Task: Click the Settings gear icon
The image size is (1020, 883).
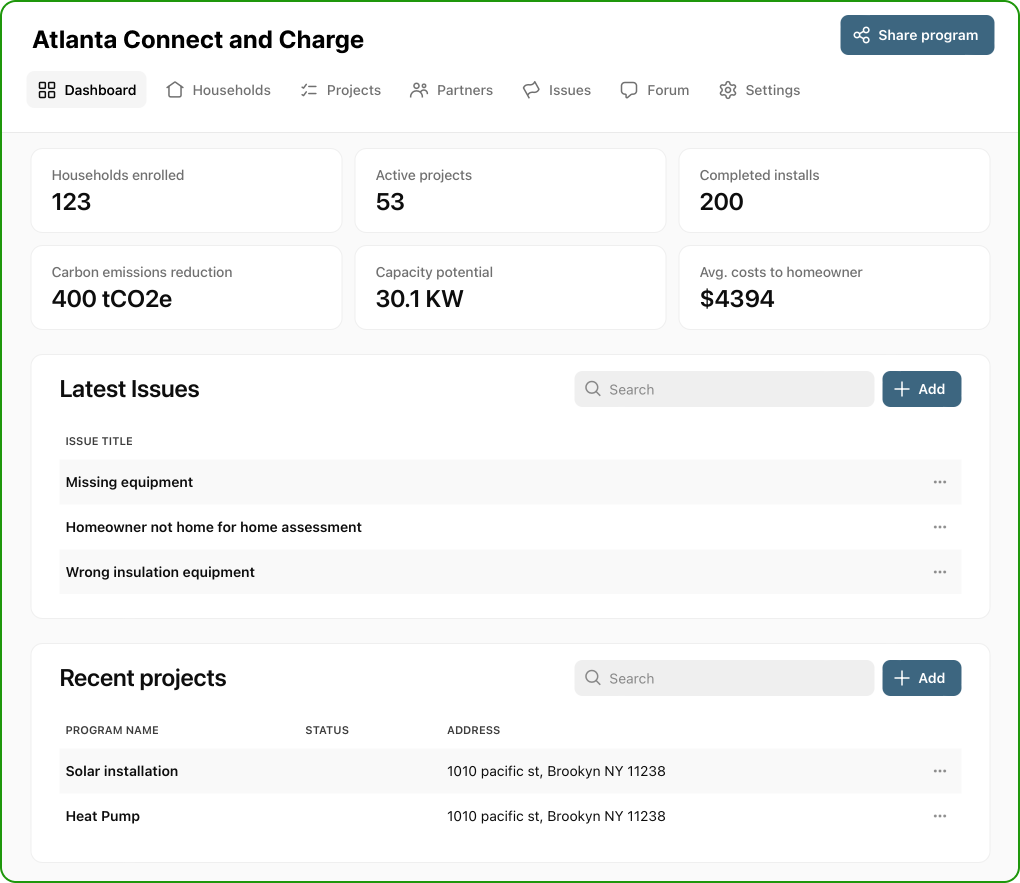Action: (x=728, y=90)
